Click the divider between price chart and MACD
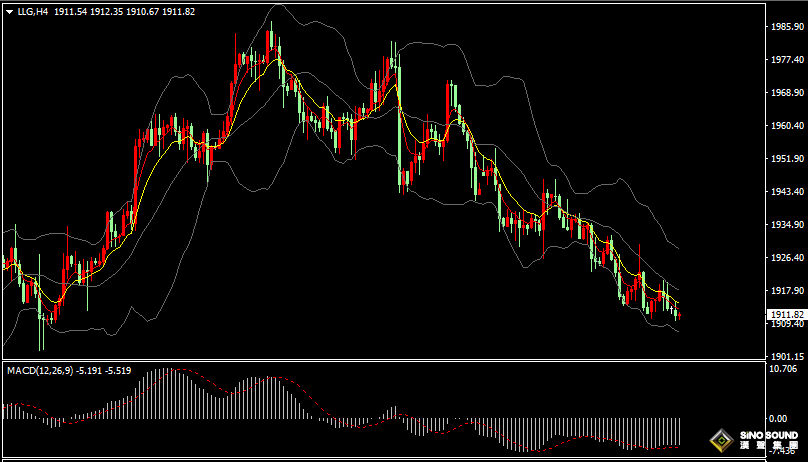The width and height of the screenshot is (808, 462). click(x=400, y=361)
